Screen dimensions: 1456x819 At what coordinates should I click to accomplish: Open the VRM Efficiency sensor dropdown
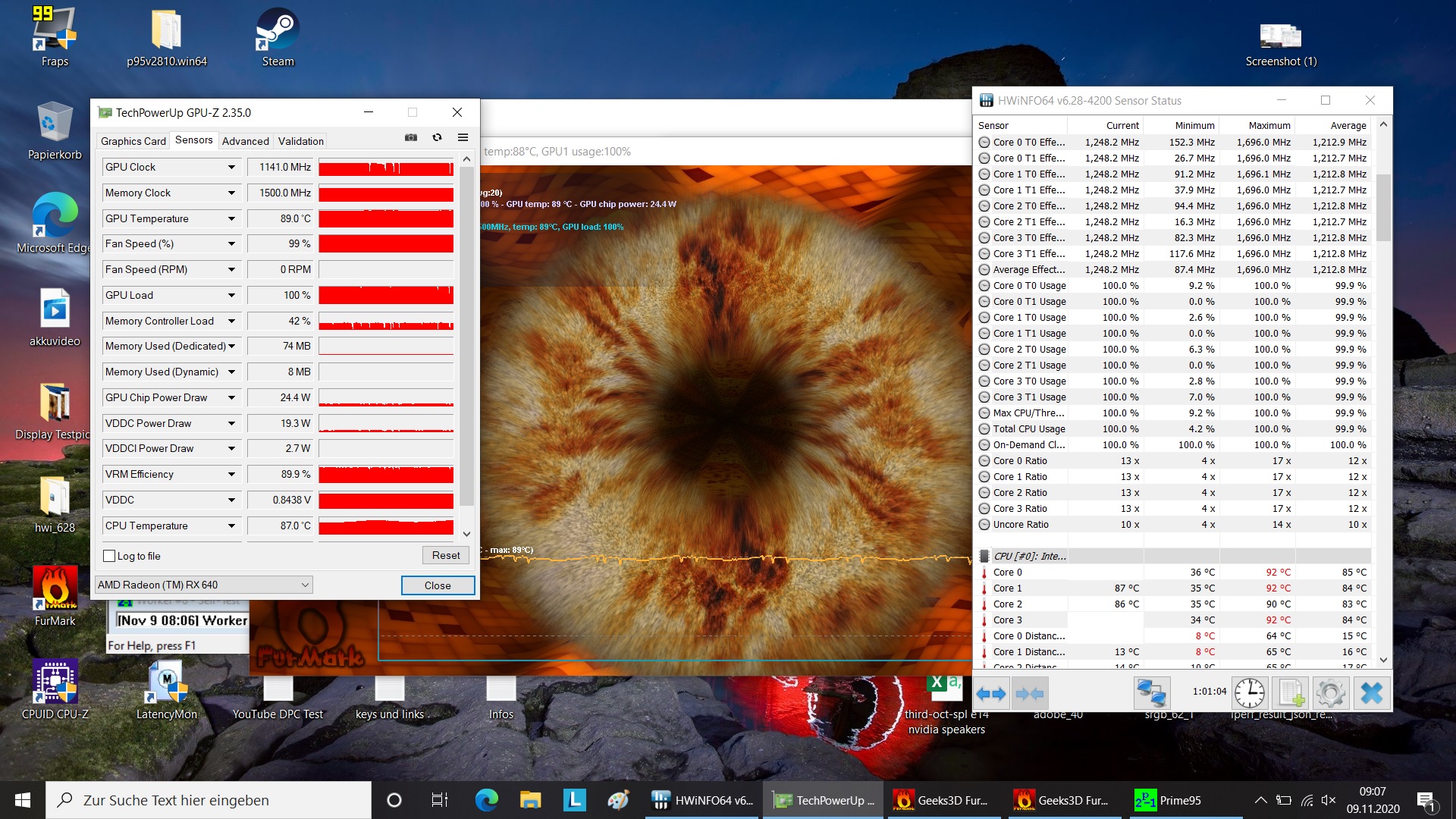pyautogui.click(x=231, y=474)
